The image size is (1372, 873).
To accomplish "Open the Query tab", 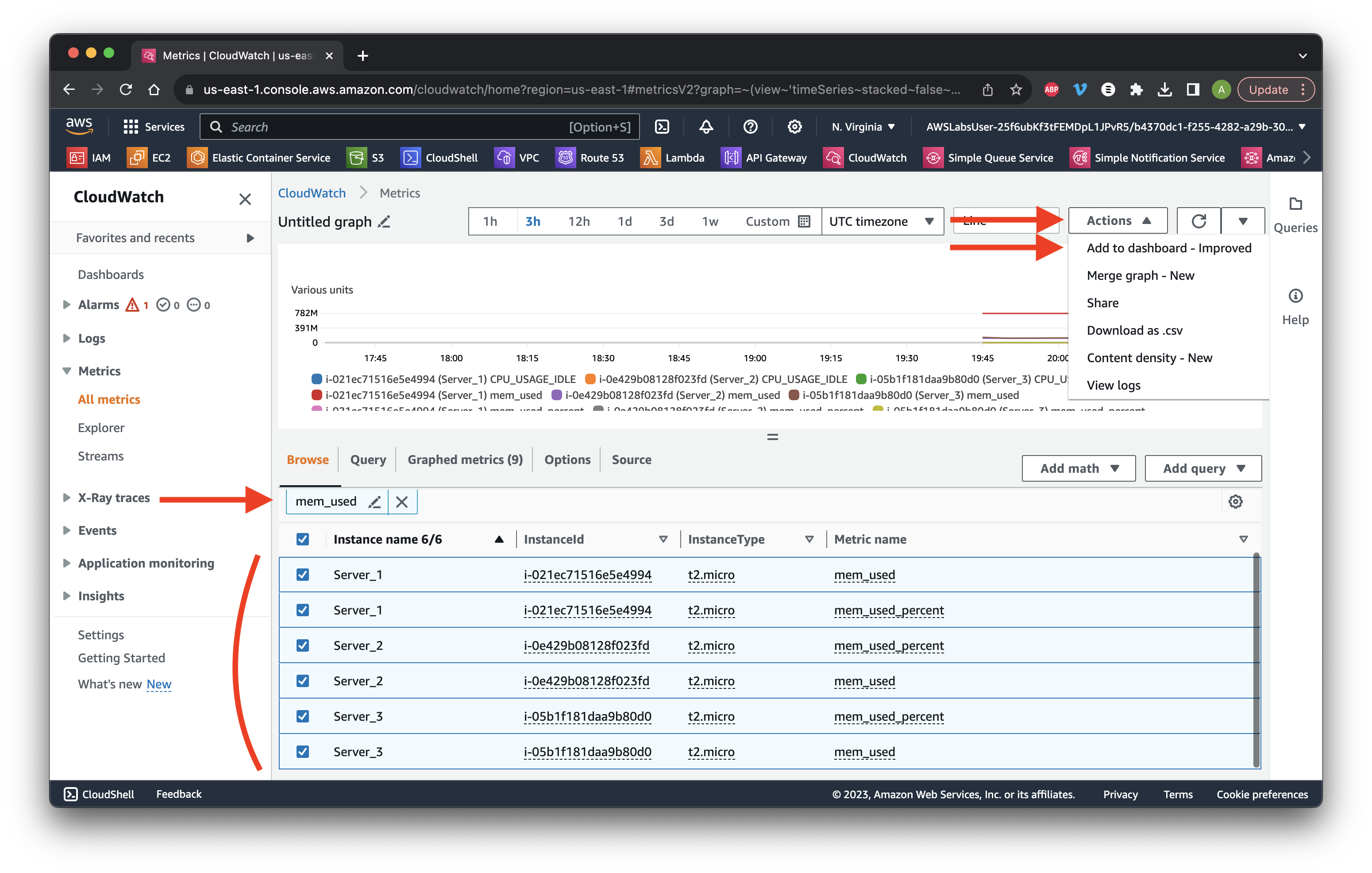I will 367,459.
